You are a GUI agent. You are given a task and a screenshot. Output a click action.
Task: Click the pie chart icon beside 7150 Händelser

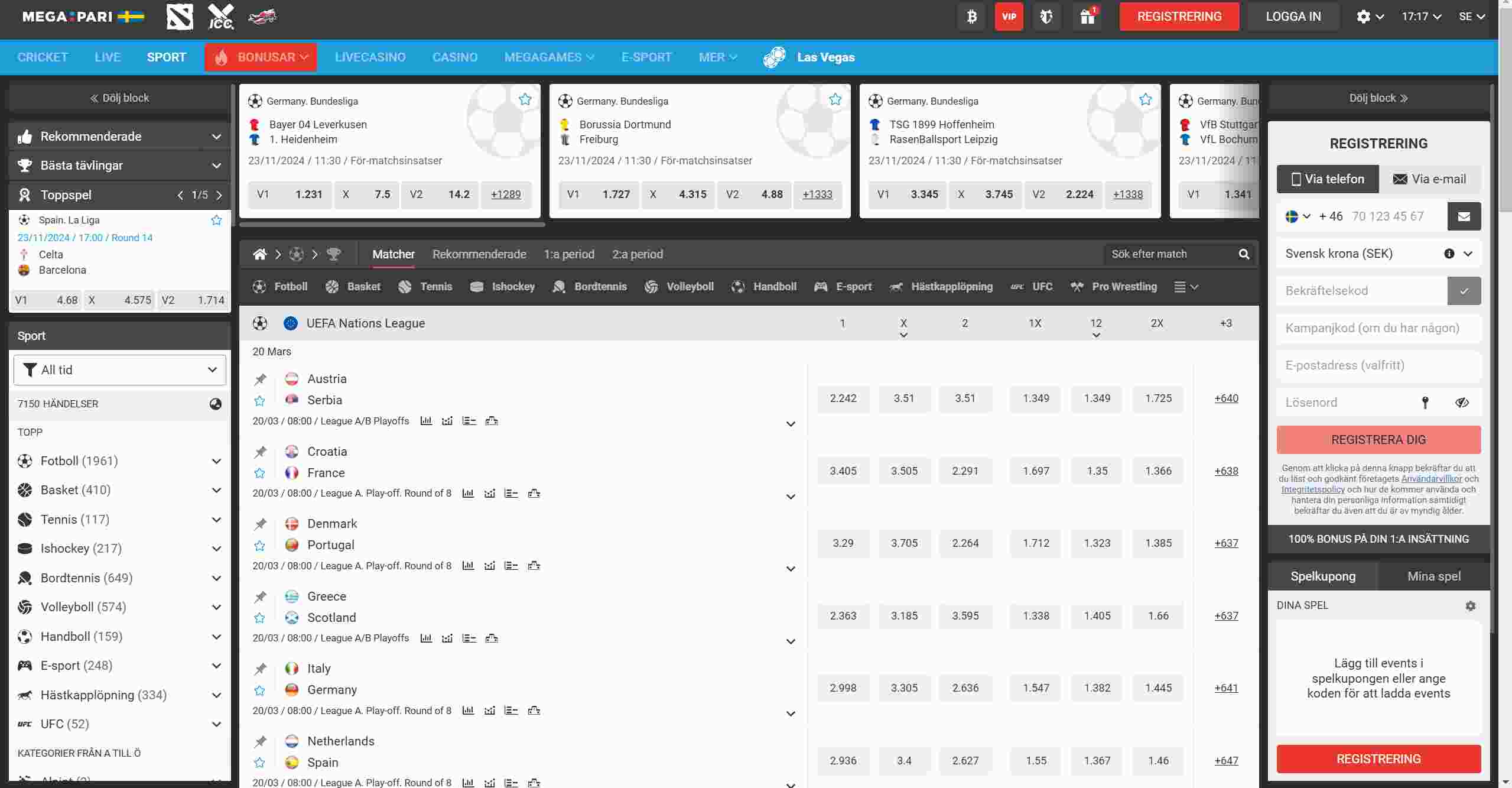coord(216,404)
